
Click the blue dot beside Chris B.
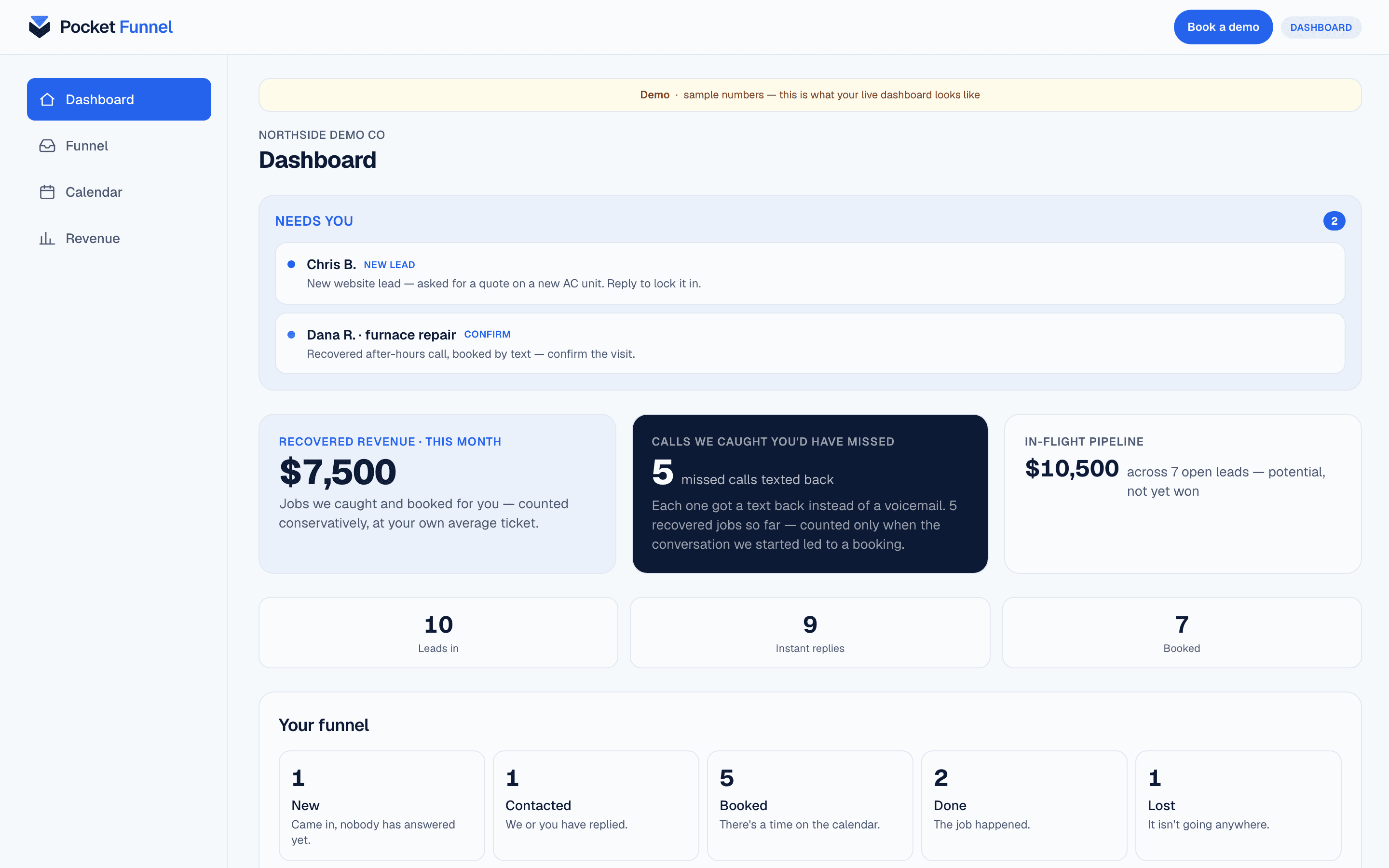click(292, 264)
